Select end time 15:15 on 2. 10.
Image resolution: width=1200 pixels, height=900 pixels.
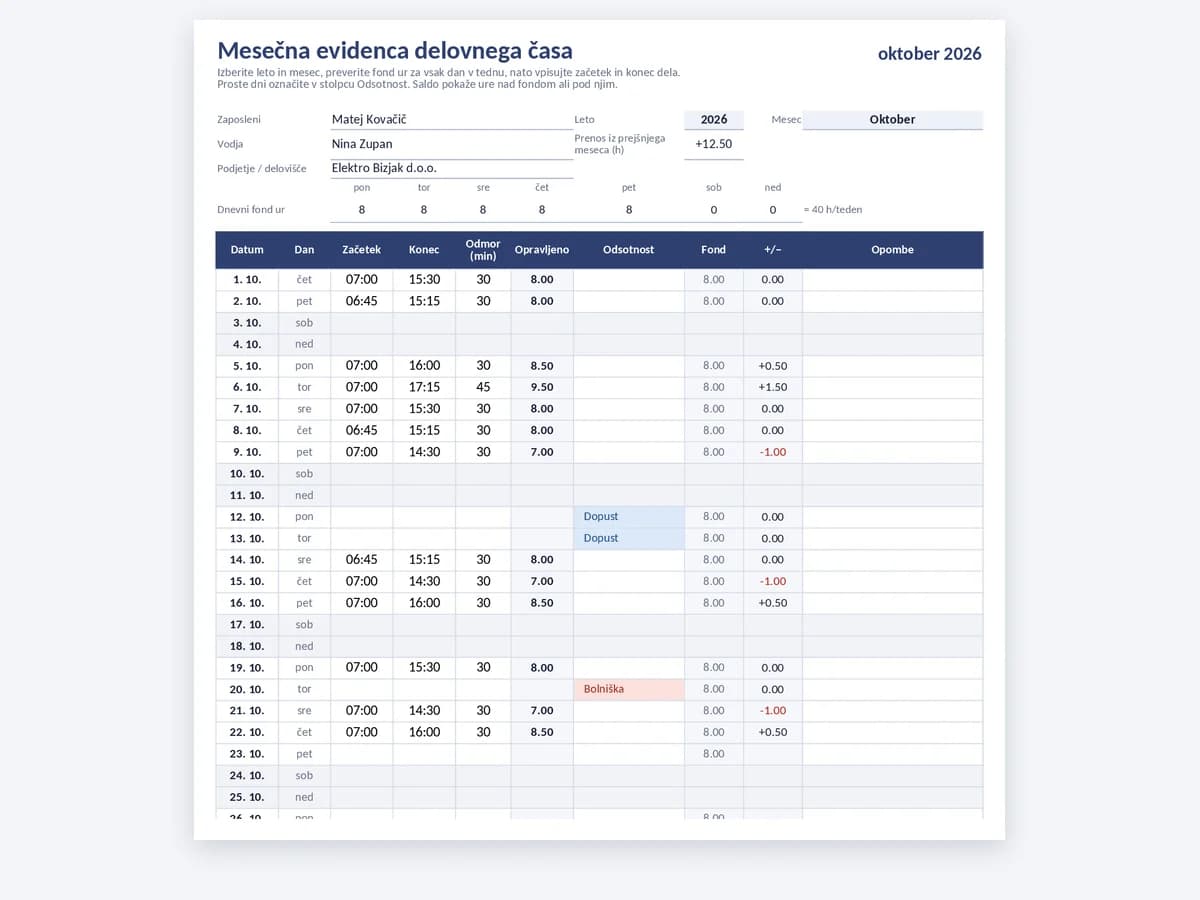point(424,301)
